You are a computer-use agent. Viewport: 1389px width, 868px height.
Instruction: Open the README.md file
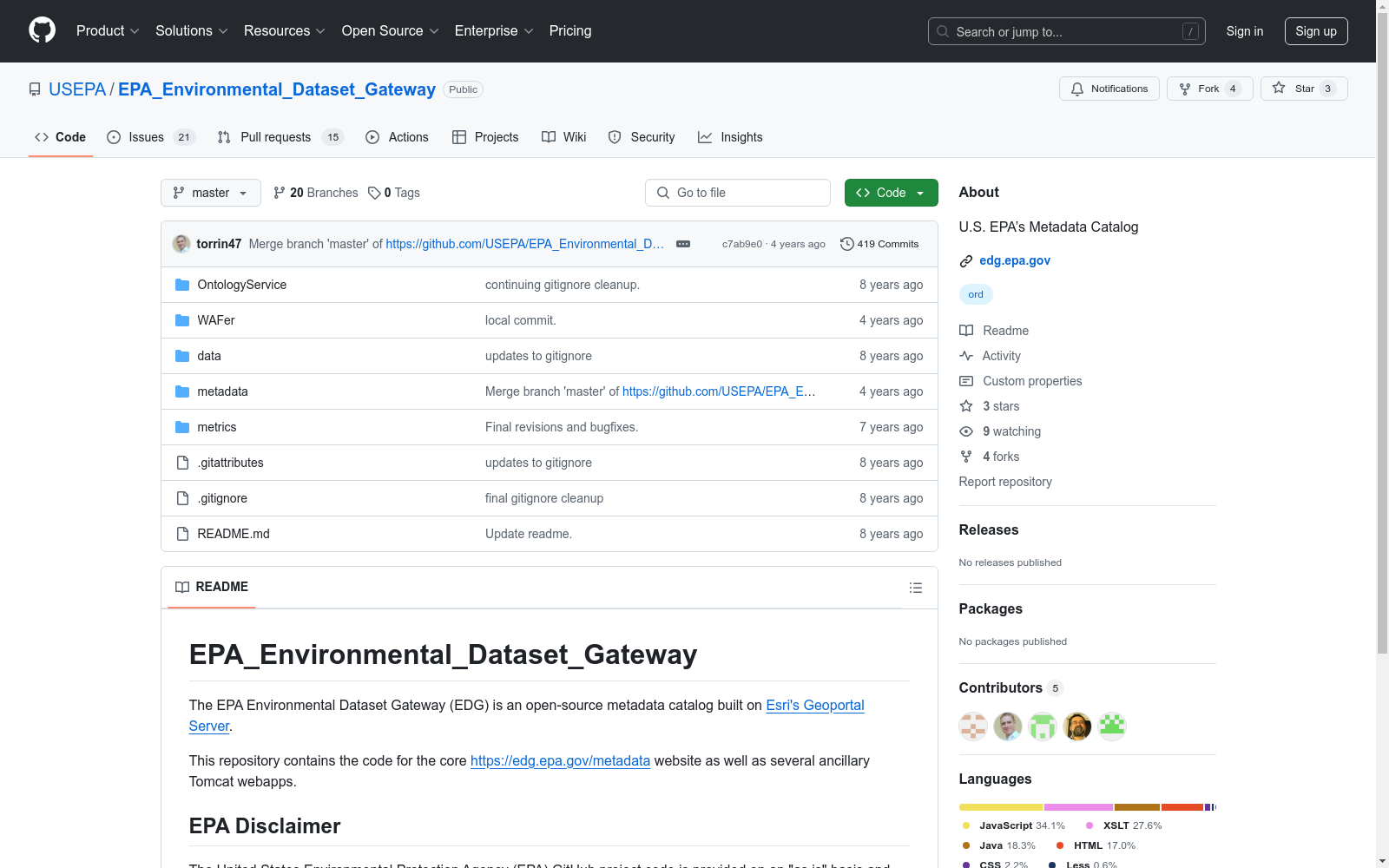(x=234, y=534)
